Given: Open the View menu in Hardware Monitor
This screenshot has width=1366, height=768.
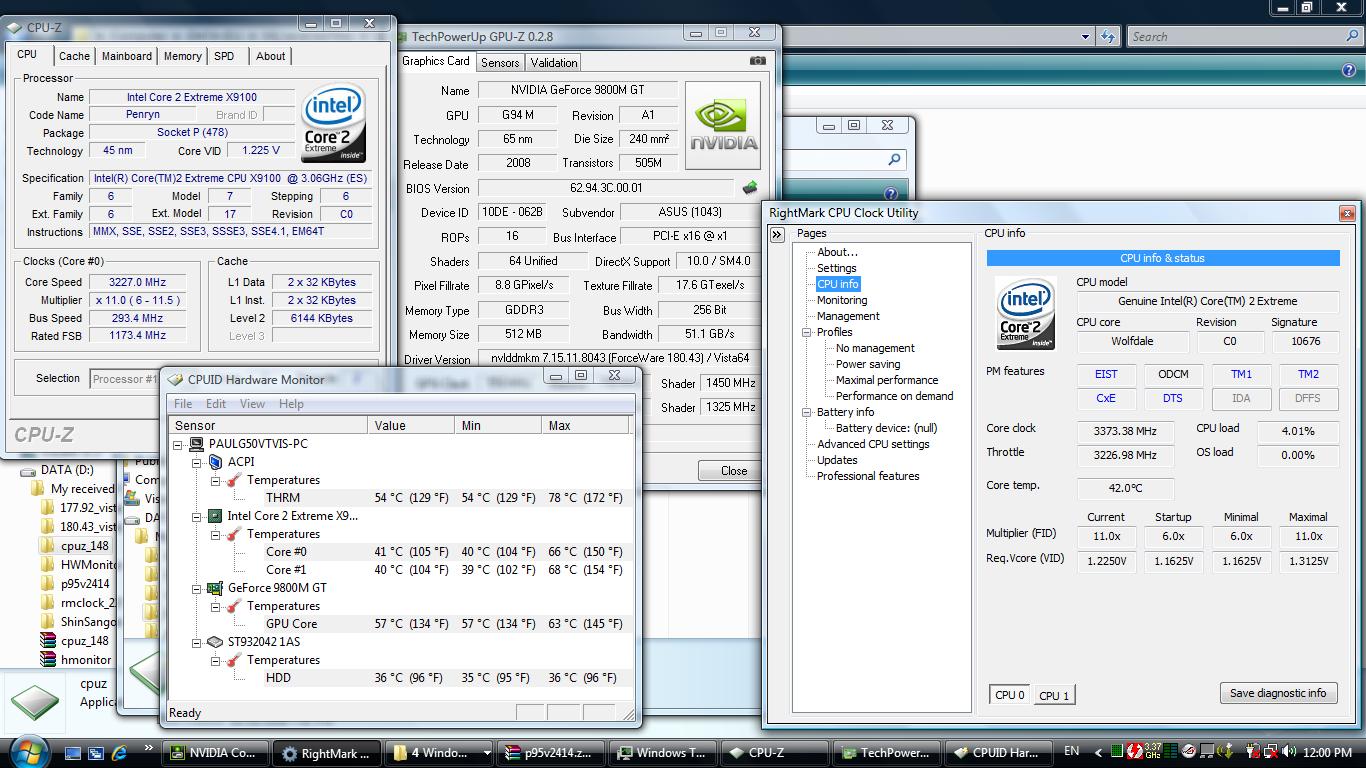Looking at the screenshot, I should pos(252,404).
